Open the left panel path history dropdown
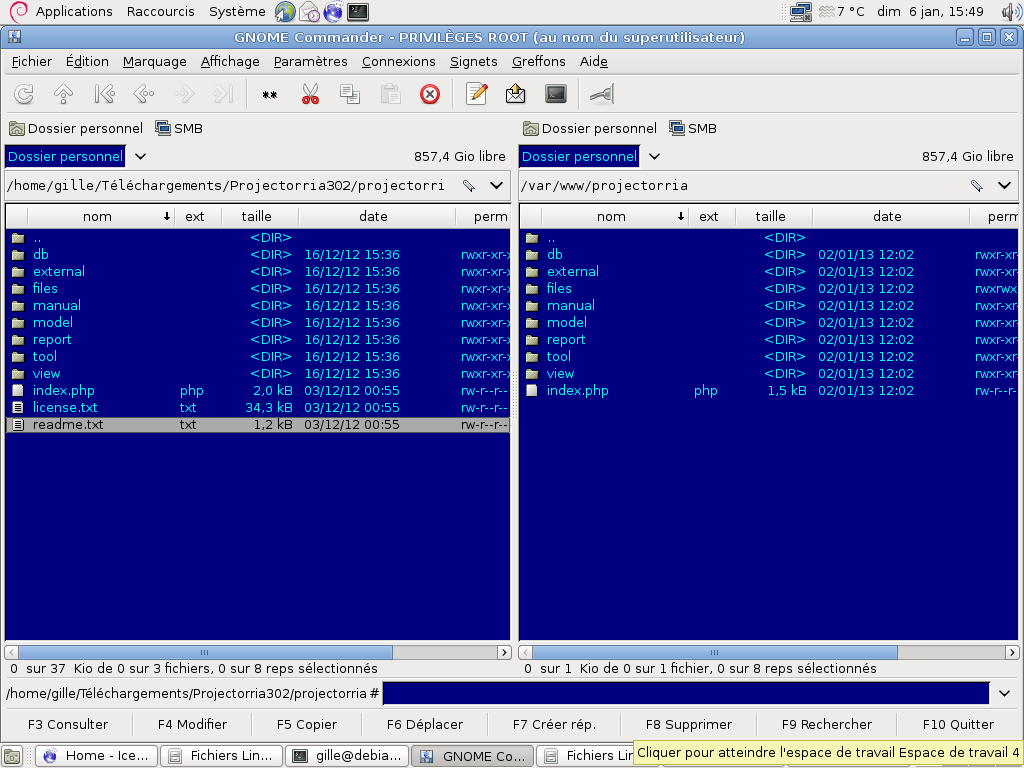Viewport: 1024px width, 768px height. (x=496, y=185)
